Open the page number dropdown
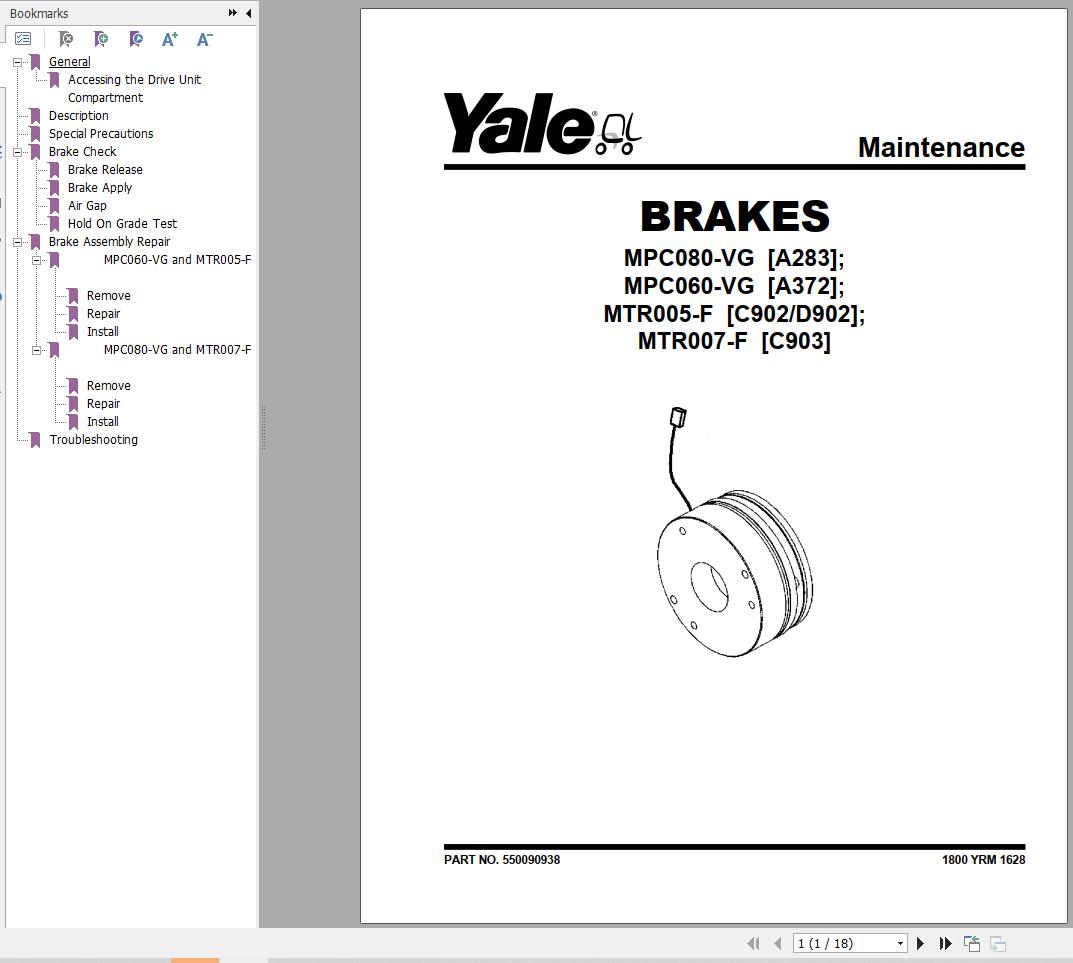This screenshot has height=963, width=1073. 900,943
